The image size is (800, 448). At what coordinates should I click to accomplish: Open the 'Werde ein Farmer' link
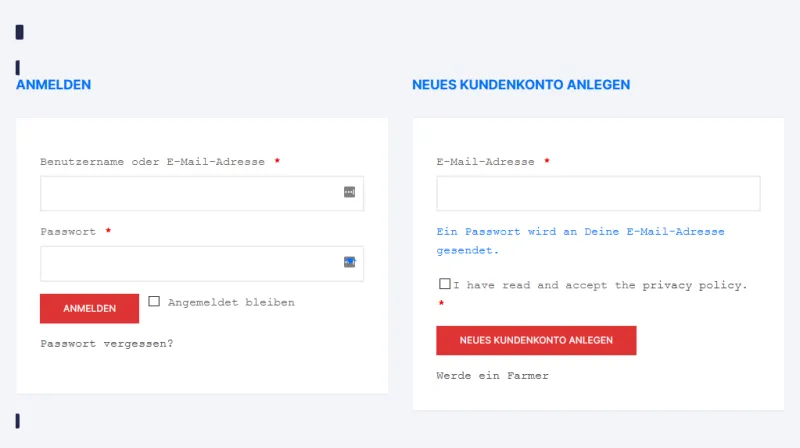click(x=492, y=376)
